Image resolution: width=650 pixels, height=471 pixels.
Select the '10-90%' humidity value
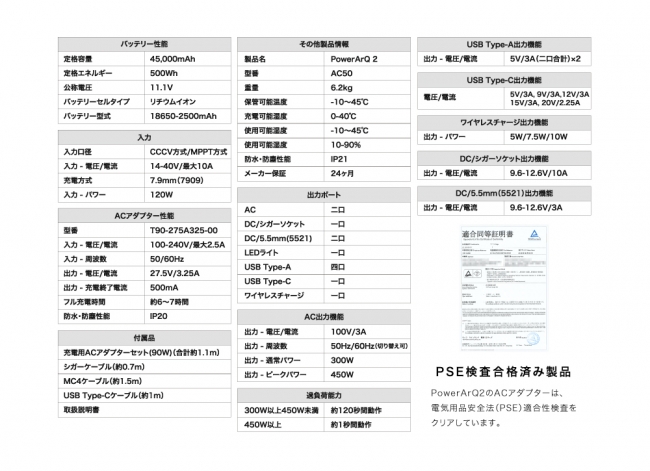click(346, 145)
